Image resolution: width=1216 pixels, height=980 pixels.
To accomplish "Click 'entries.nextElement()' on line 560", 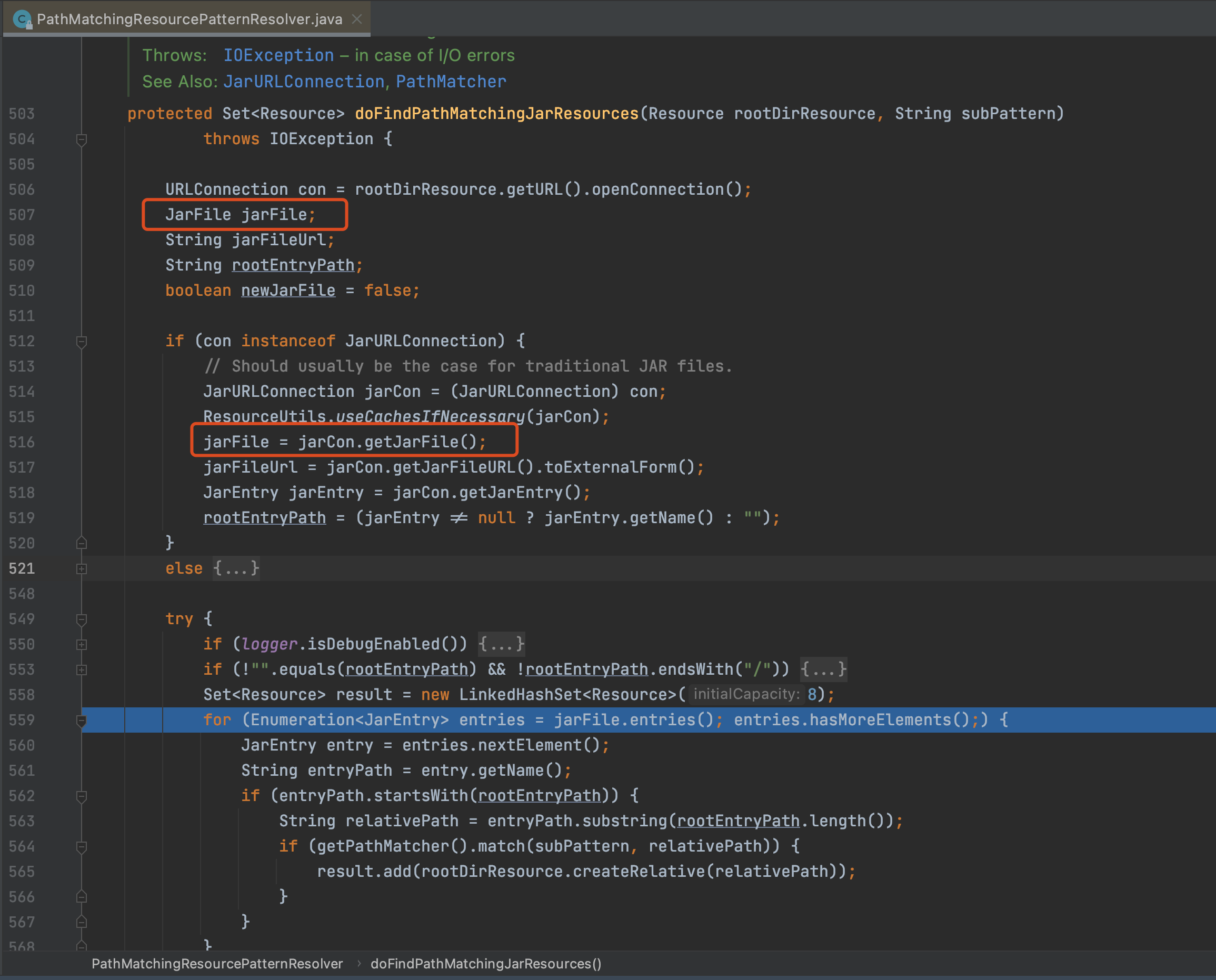I will pos(501,745).
